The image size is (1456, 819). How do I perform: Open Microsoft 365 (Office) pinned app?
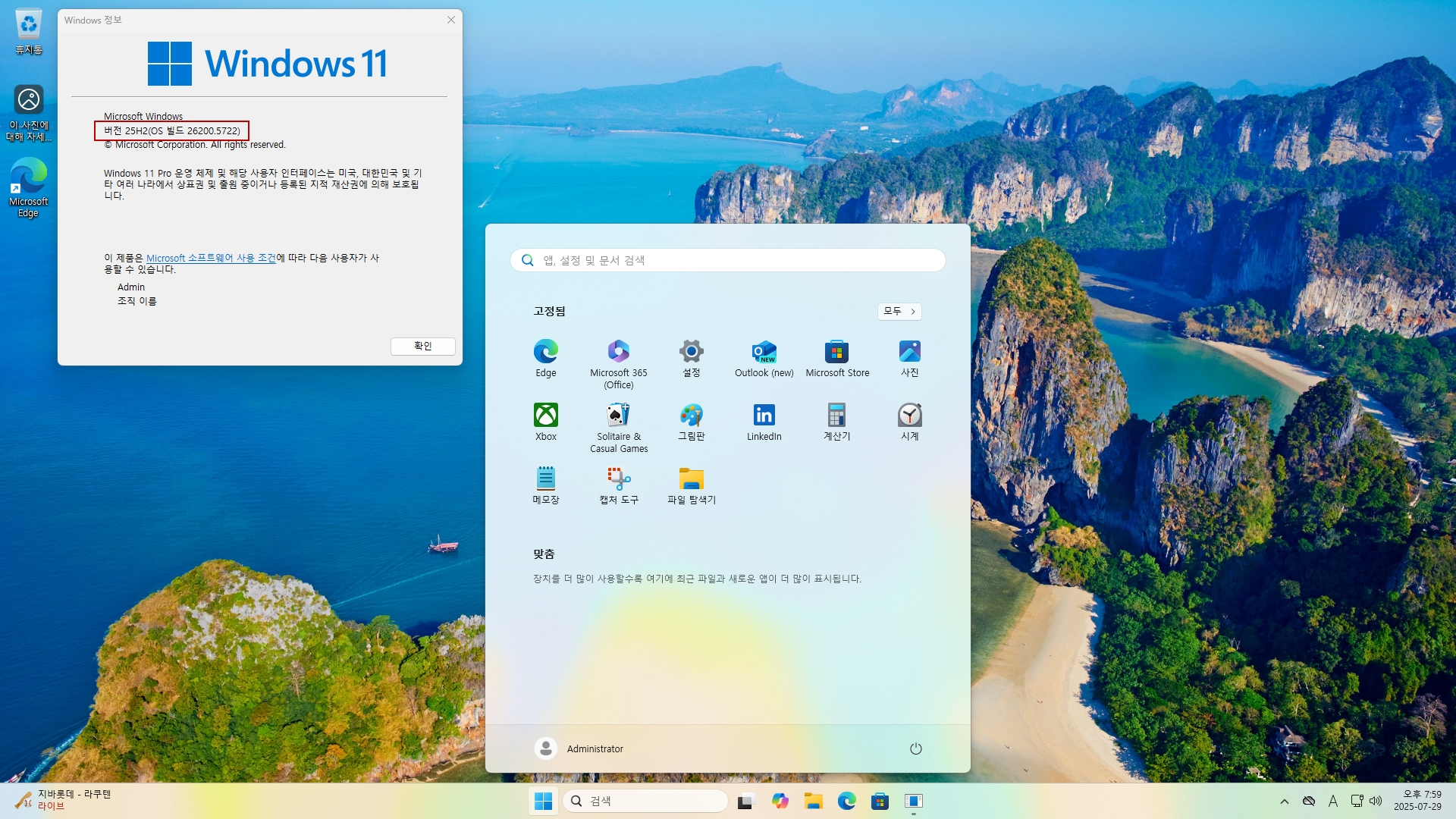pyautogui.click(x=618, y=353)
